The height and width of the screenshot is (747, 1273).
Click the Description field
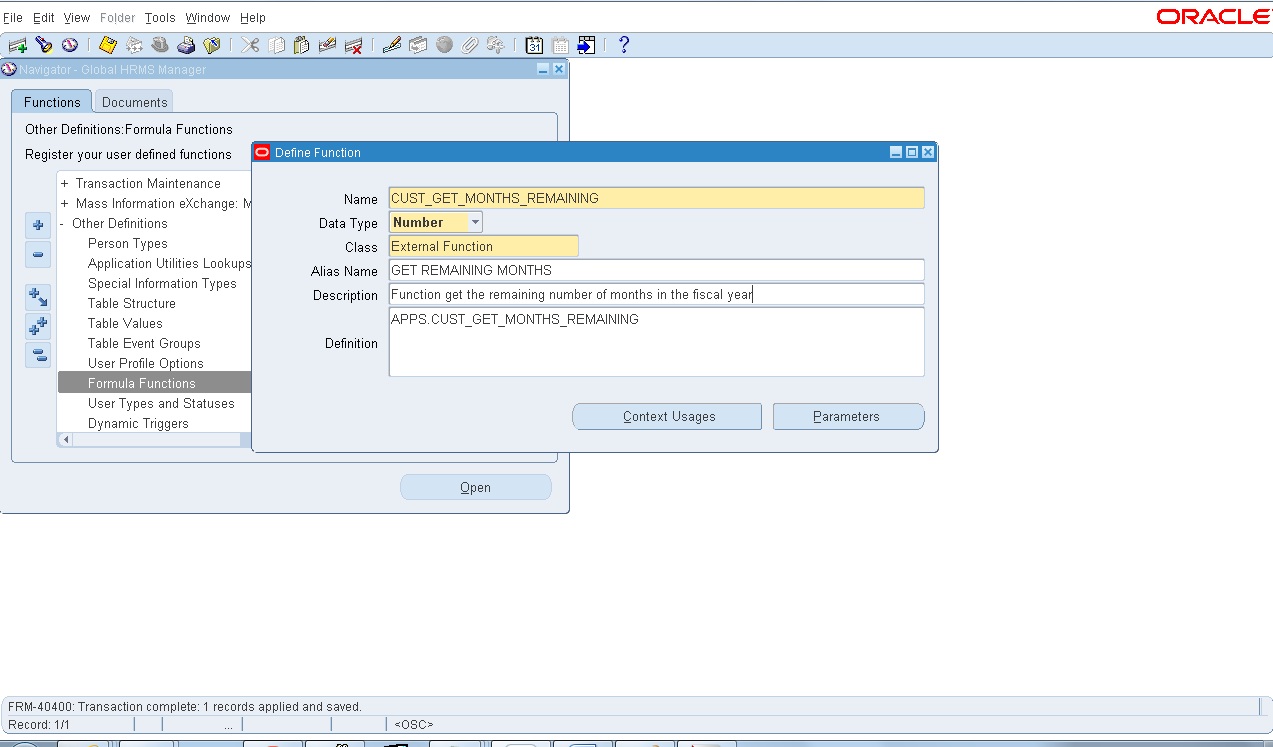click(657, 294)
